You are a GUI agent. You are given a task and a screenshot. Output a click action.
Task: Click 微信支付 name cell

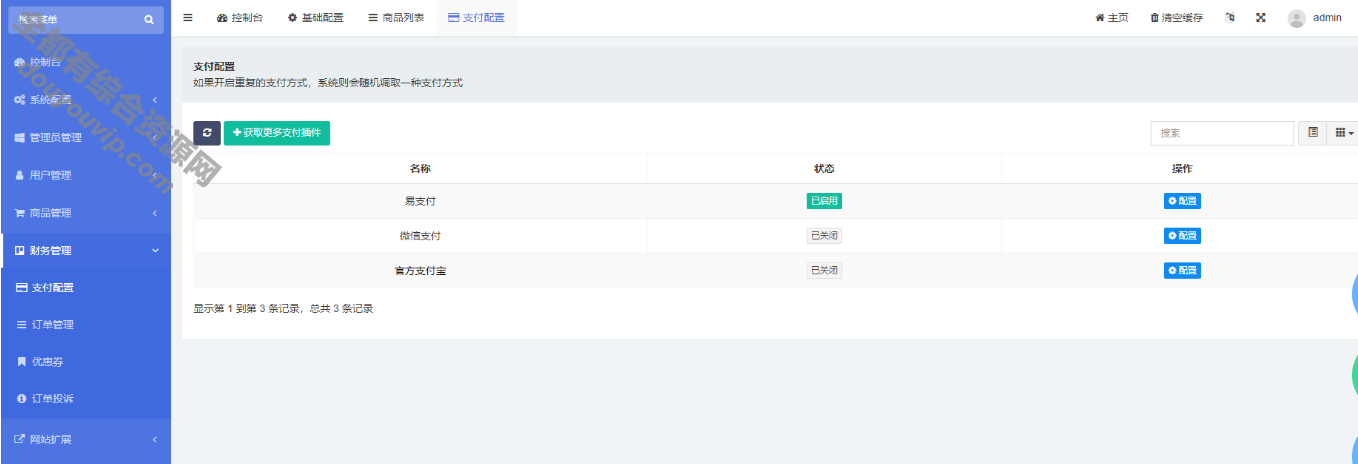tap(420, 236)
